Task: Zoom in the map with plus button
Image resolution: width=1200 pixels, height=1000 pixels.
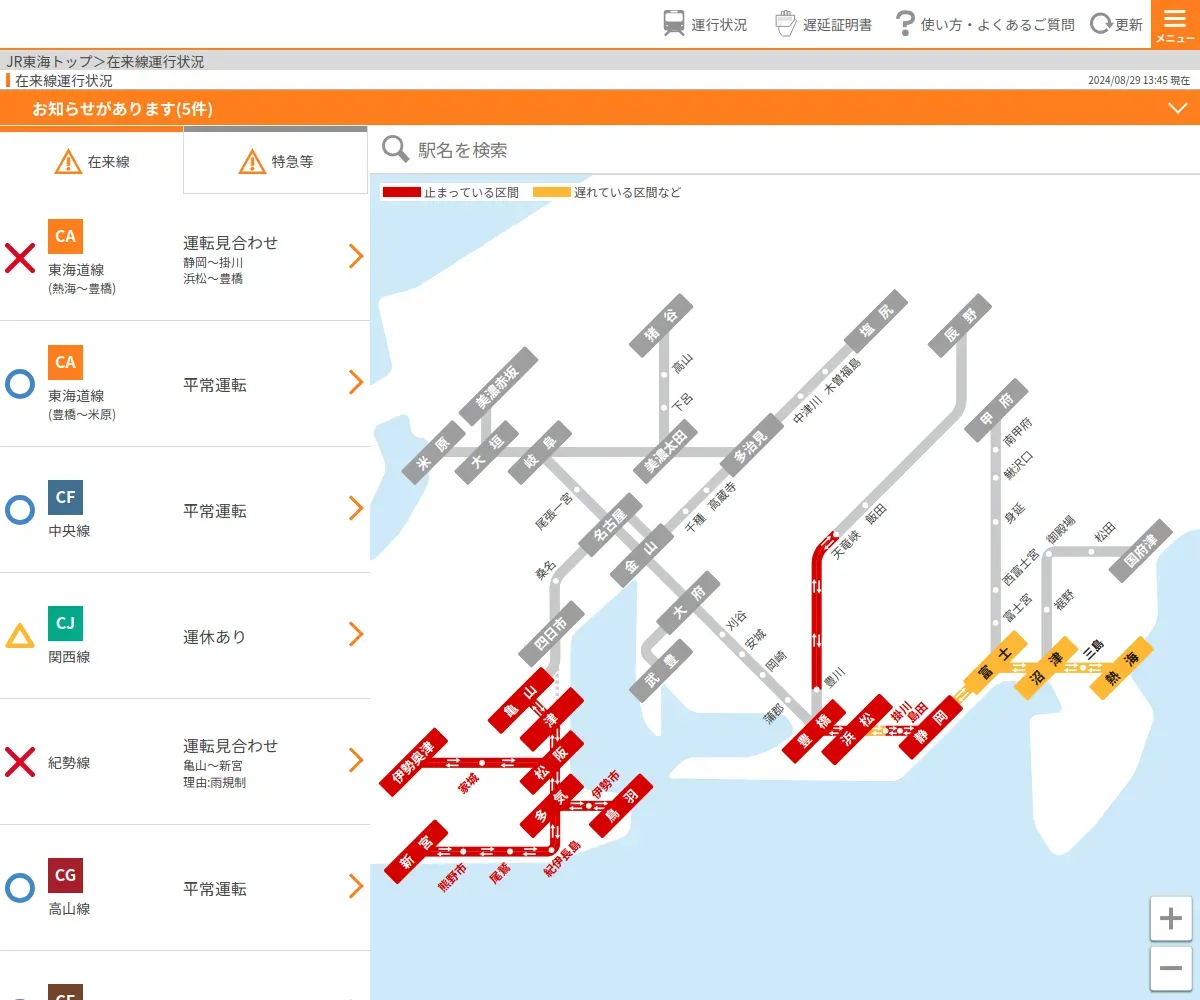Action: pyautogui.click(x=1171, y=918)
